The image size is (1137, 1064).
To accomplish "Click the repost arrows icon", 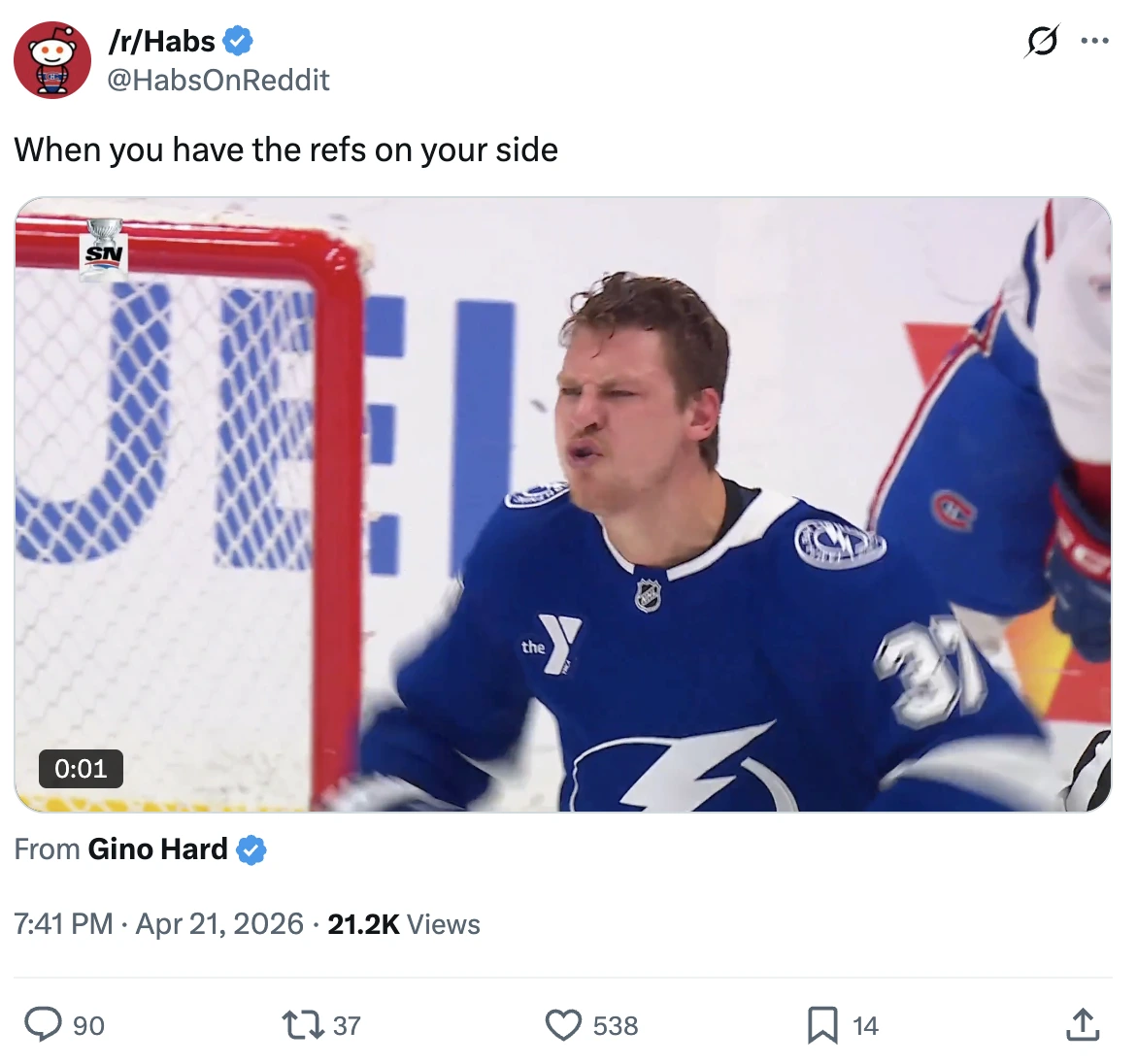I will point(302,1024).
